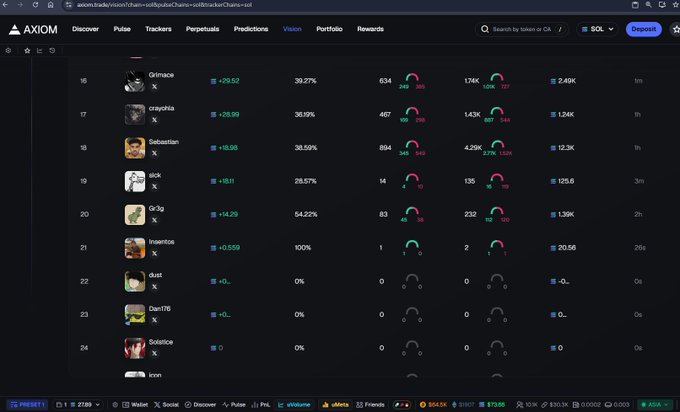The width and height of the screenshot is (680, 412).
Task: Select trader name Solstice
Action: point(161,342)
